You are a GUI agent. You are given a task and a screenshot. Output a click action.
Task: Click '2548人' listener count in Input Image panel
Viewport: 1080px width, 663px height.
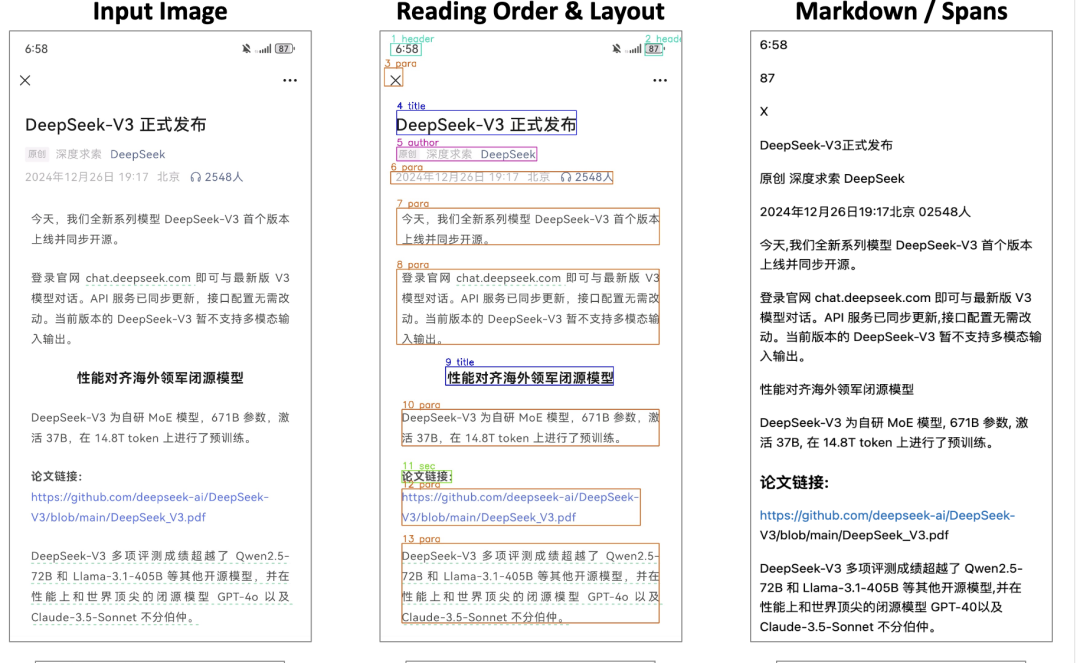click(x=224, y=177)
